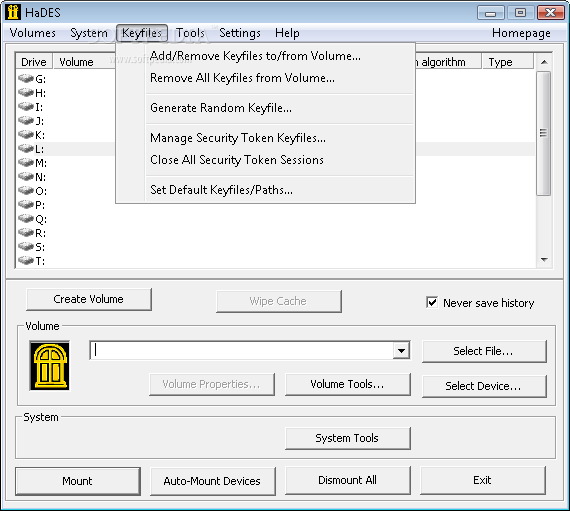Click the drive icon next to P:

(x=26, y=204)
